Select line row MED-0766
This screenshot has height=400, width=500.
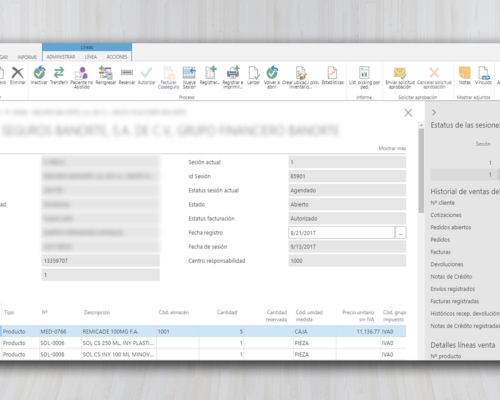tap(203, 332)
